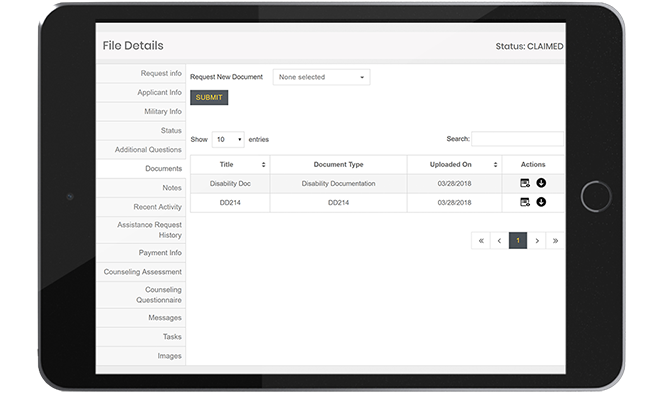664x394 pixels.
Task: Click the Disability Documentation type cell
Action: [x=338, y=183]
